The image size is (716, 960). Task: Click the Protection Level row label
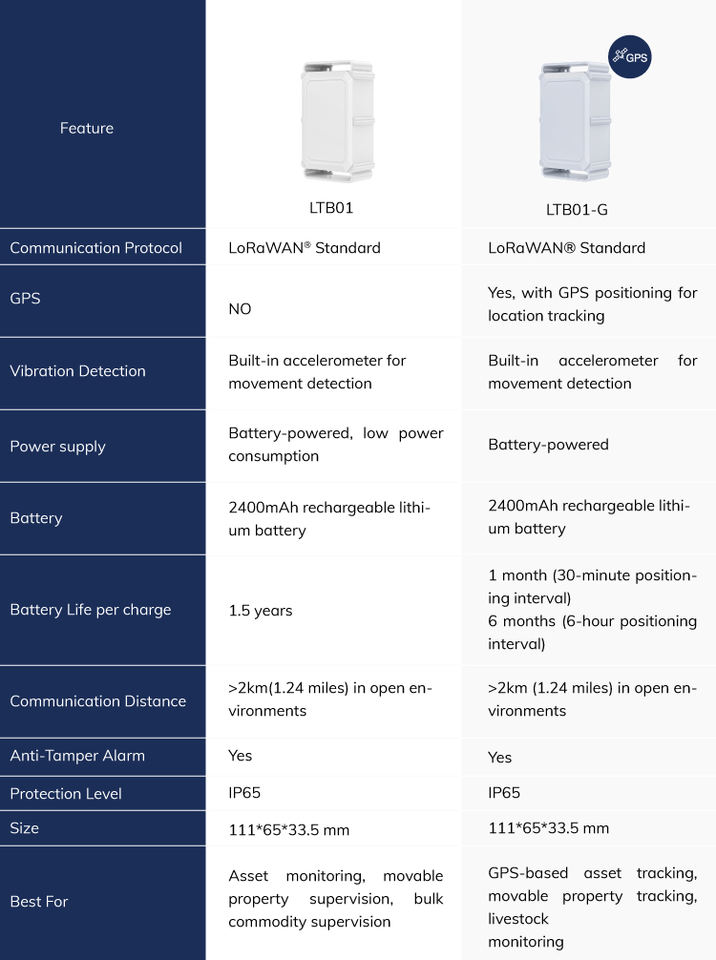tap(66, 794)
